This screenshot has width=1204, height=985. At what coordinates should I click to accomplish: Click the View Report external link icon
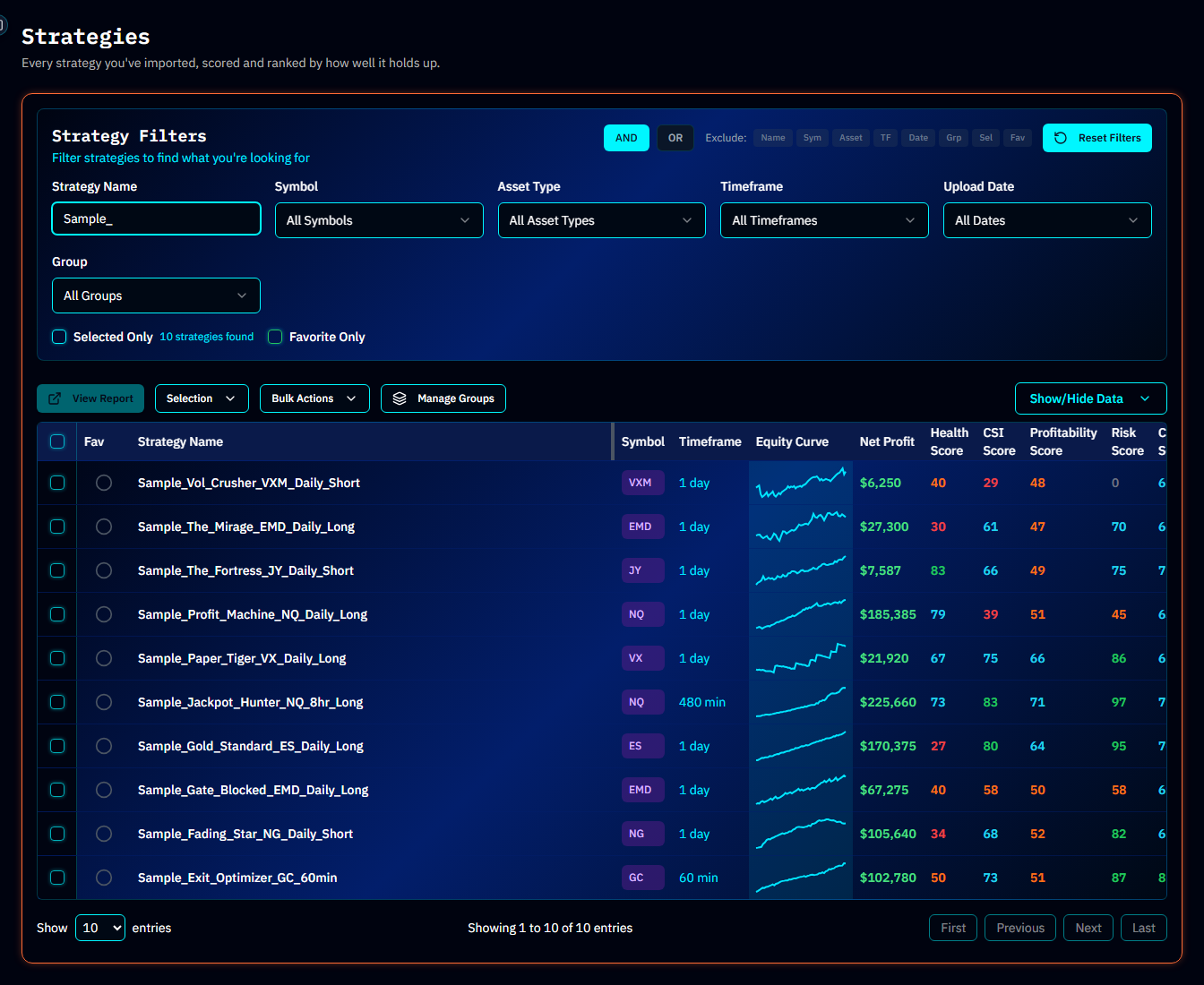click(x=55, y=398)
